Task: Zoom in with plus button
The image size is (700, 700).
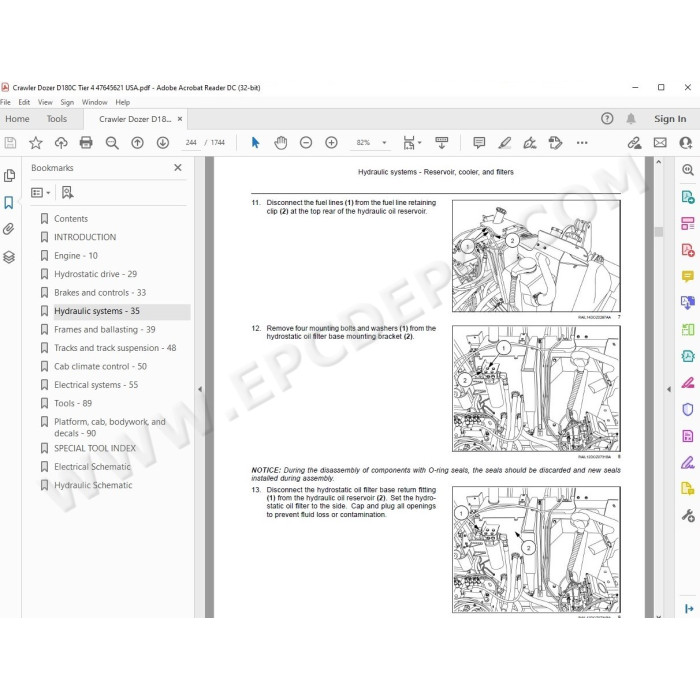Action: tap(331, 143)
